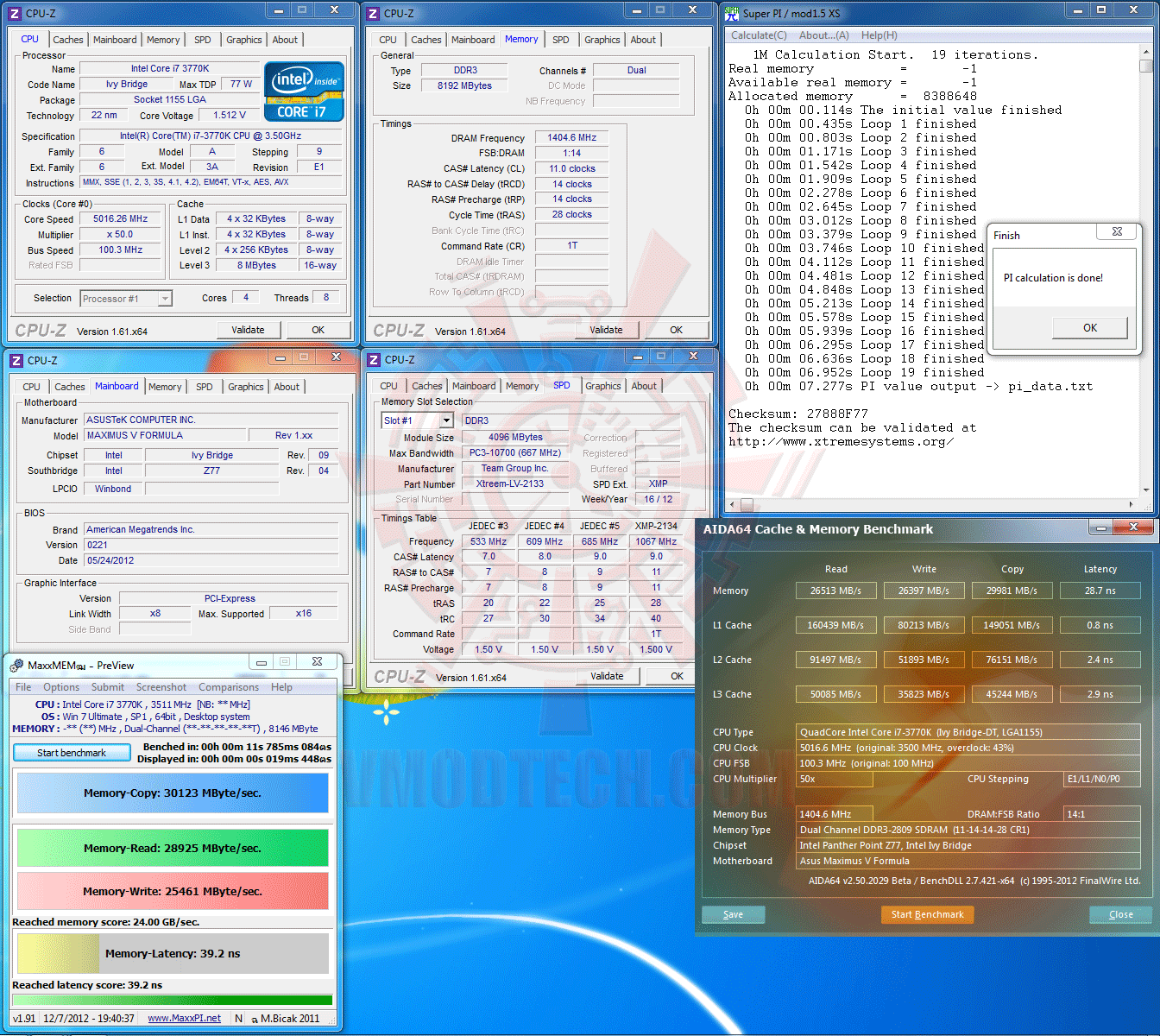Image resolution: width=1160 pixels, height=1036 pixels.
Task: Click the MaxxMEM title bar icon
Action: click(x=16, y=665)
